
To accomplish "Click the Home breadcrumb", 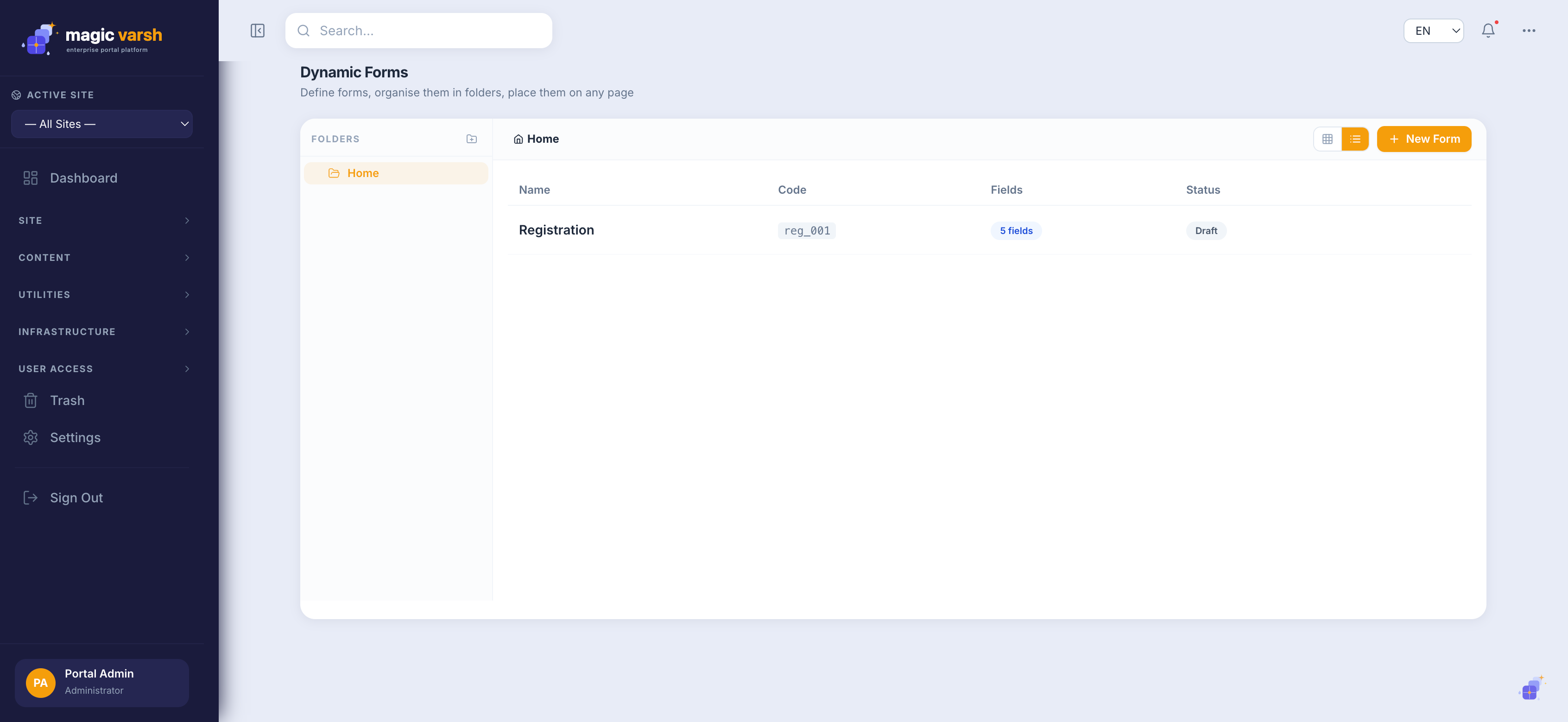I will tap(536, 139).
